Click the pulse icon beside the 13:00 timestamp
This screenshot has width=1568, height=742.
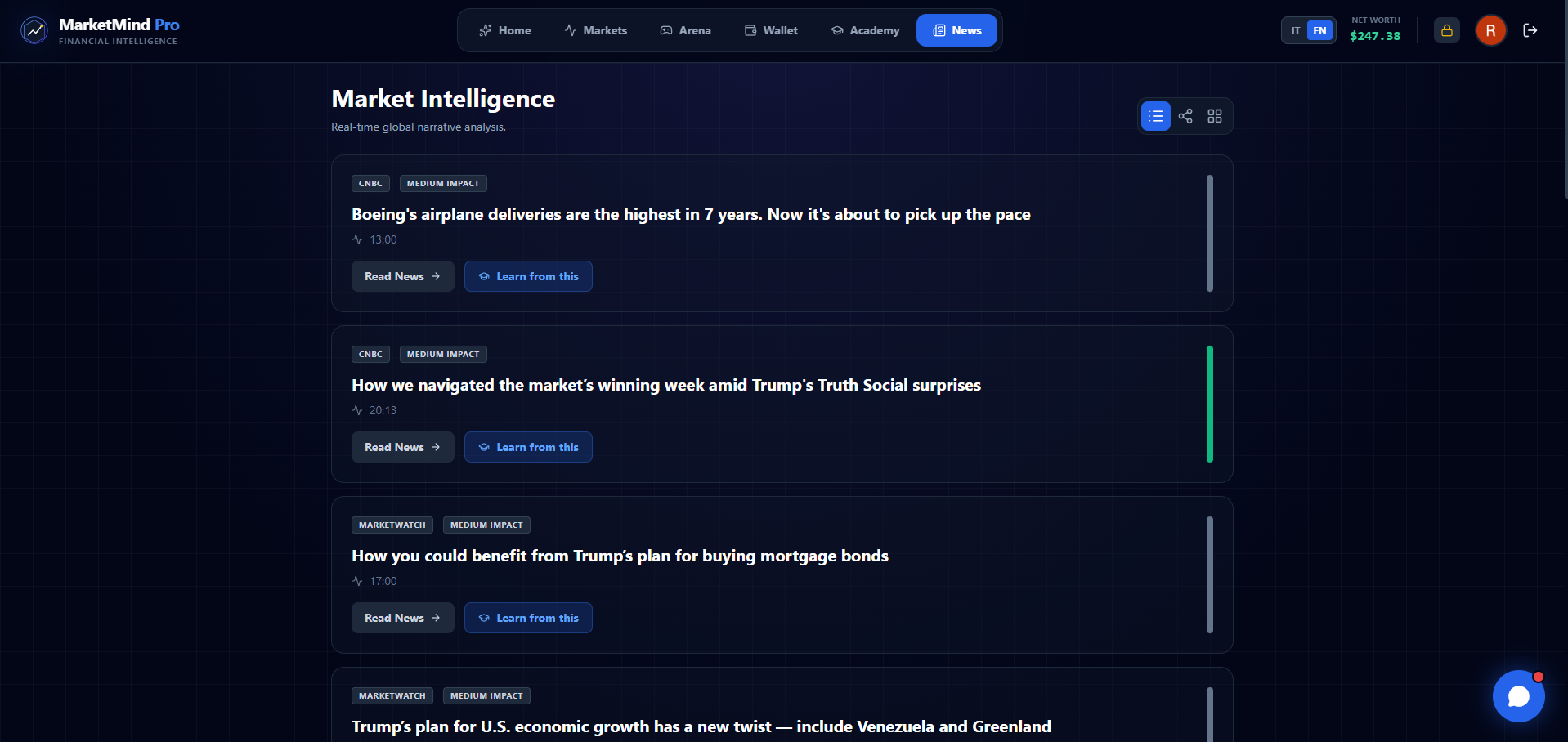[356, 239]
